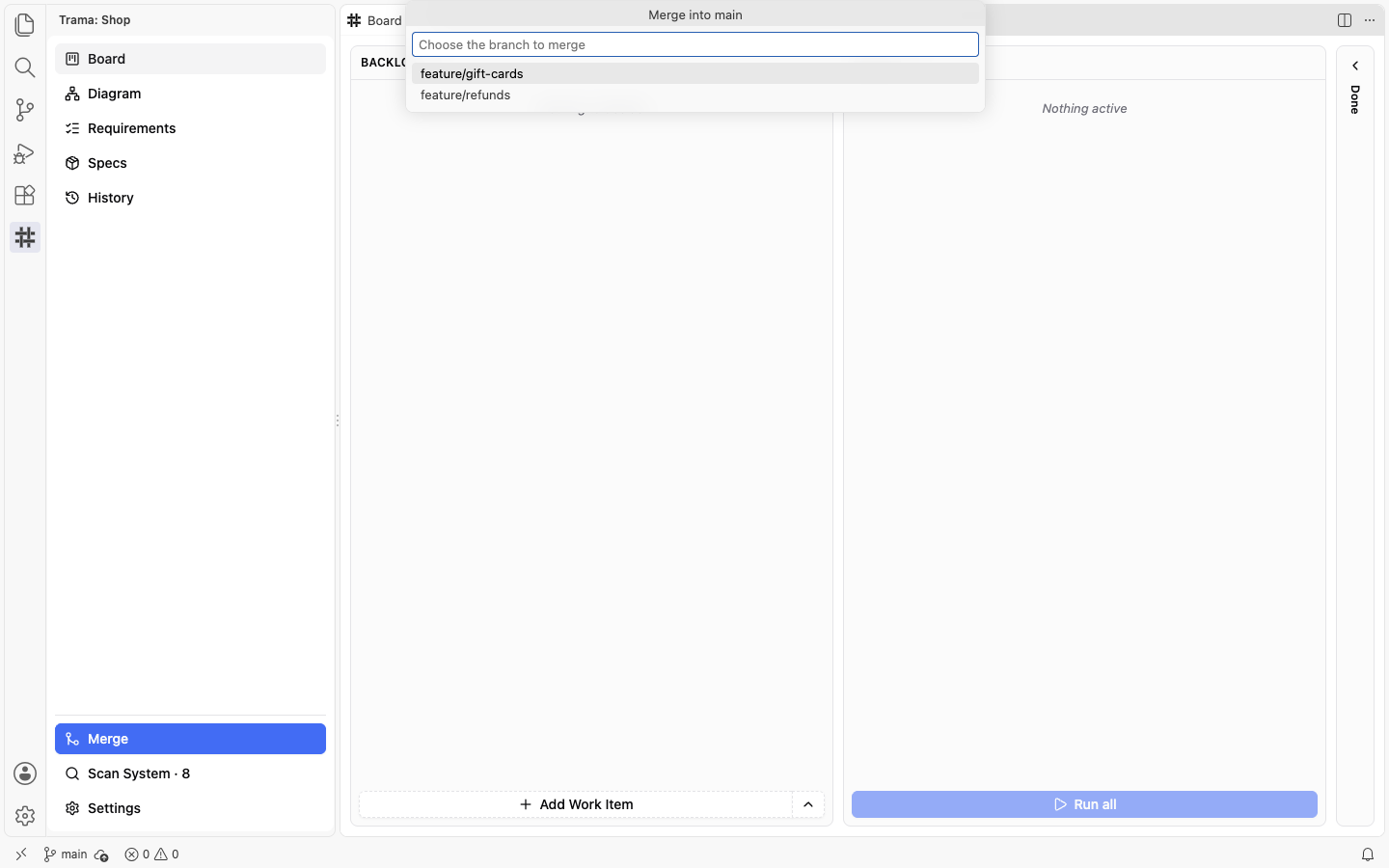Focus the branch to merge input

[x=694, y=44]
